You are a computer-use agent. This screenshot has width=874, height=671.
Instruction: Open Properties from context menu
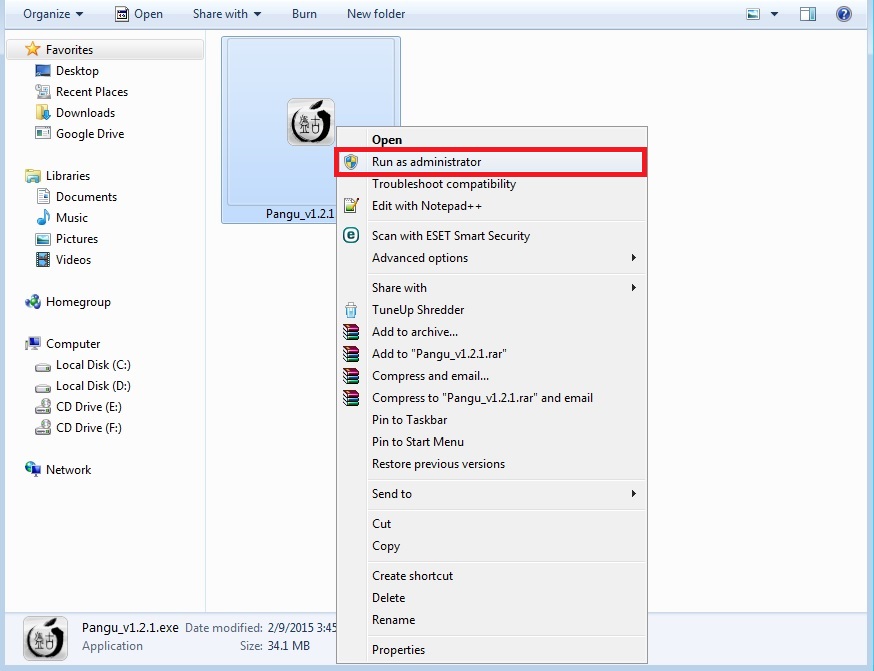pos(491,650)
